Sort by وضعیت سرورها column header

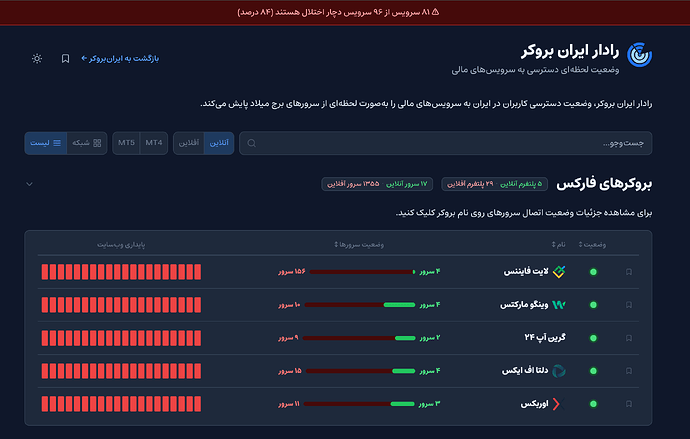click(x=359, y=245)
